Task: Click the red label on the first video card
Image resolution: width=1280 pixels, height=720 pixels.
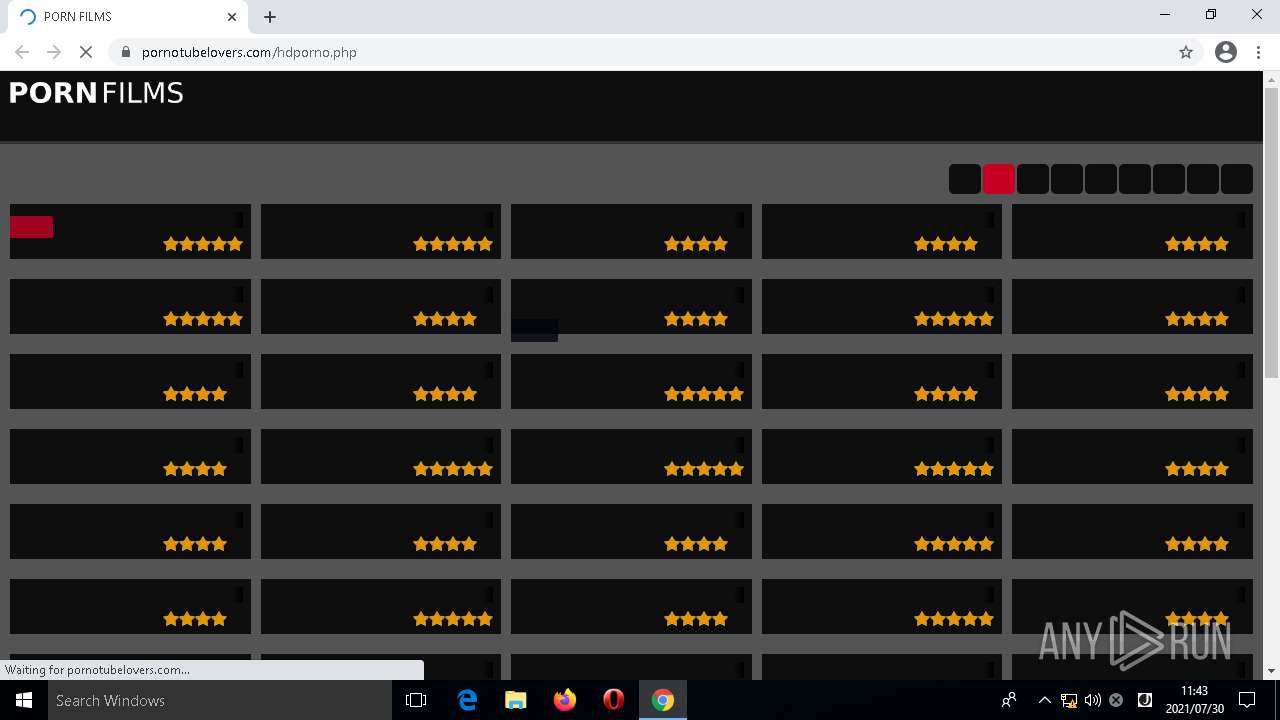Action: pos(31,227)
